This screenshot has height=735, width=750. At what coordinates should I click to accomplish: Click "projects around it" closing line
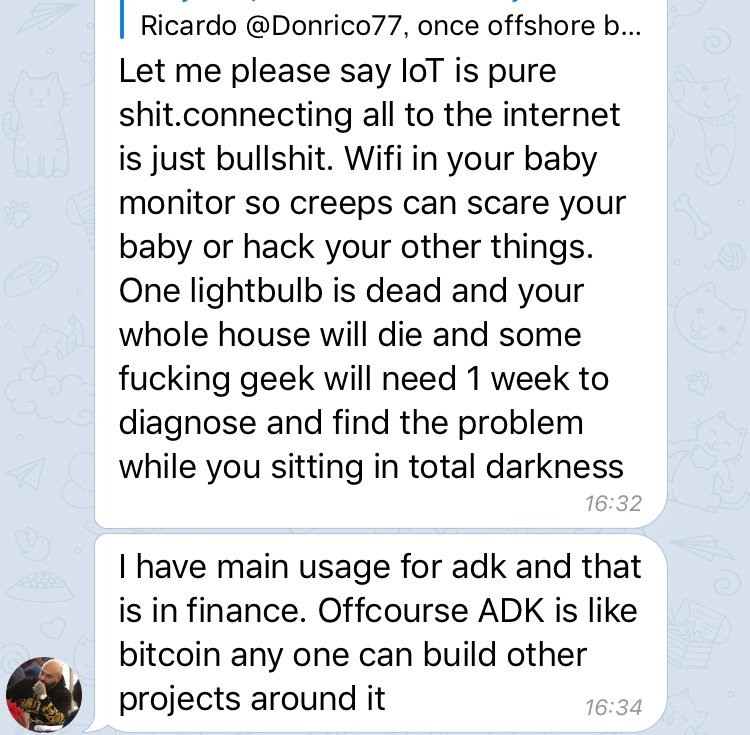click(252, 700)
